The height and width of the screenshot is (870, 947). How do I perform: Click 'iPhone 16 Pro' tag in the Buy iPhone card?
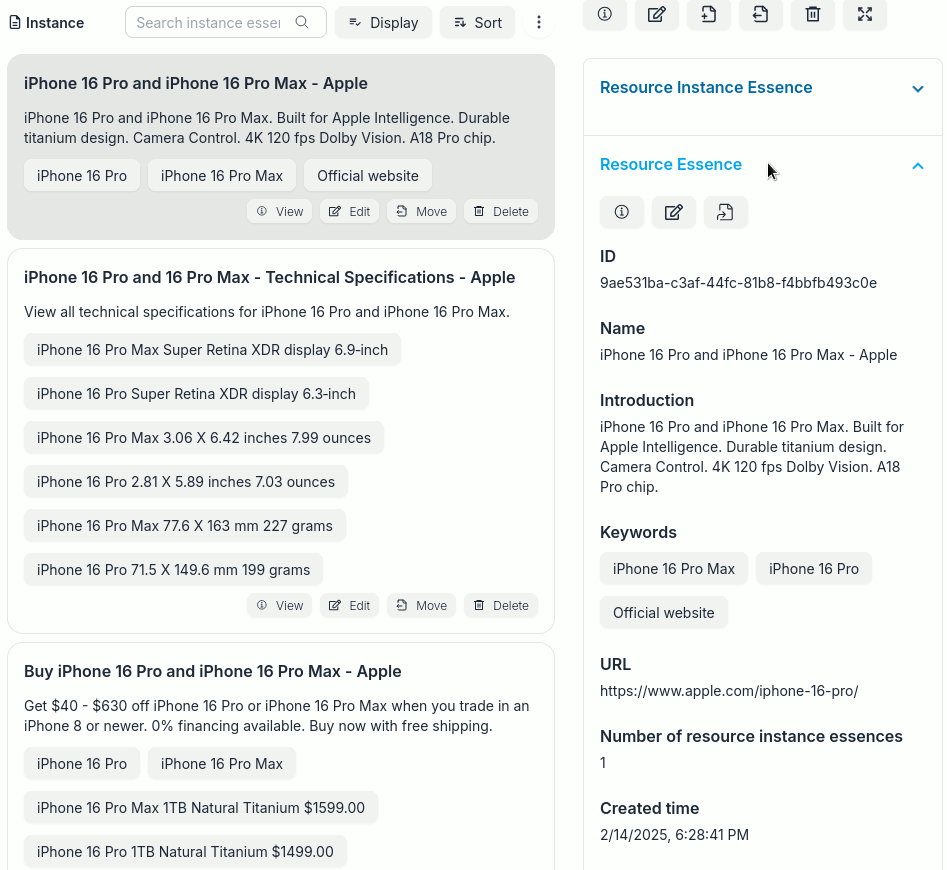pos(82,764)
